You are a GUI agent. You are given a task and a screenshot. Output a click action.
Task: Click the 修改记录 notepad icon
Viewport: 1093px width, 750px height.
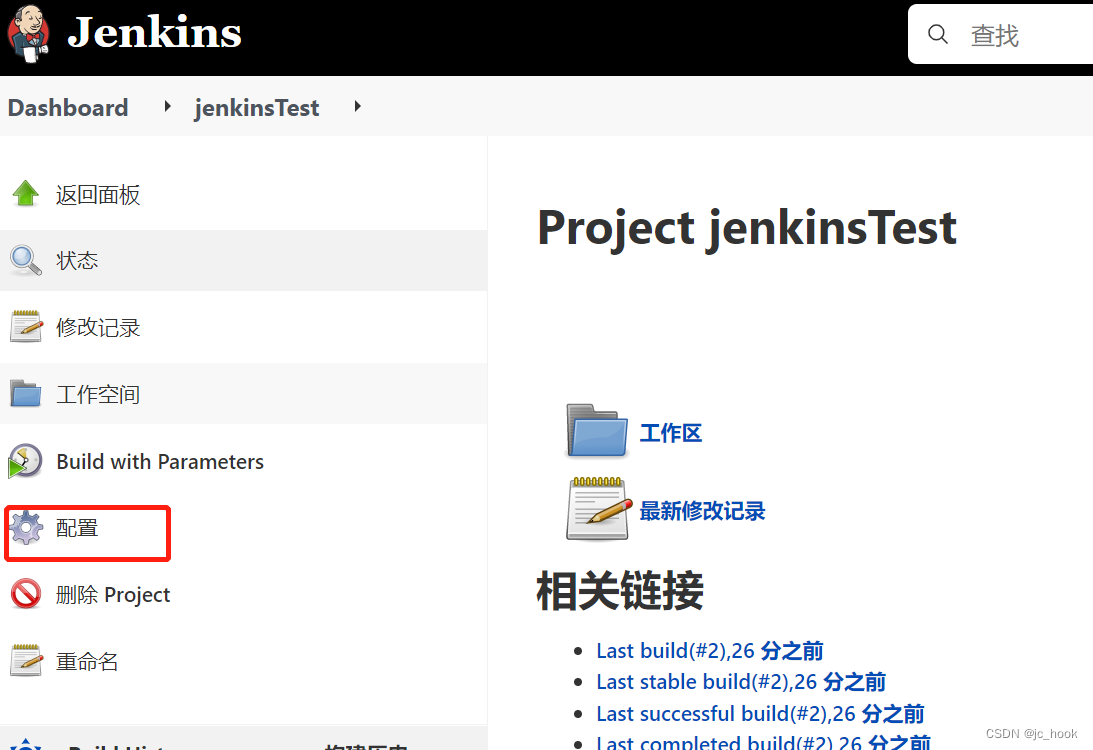click(26, 327)
